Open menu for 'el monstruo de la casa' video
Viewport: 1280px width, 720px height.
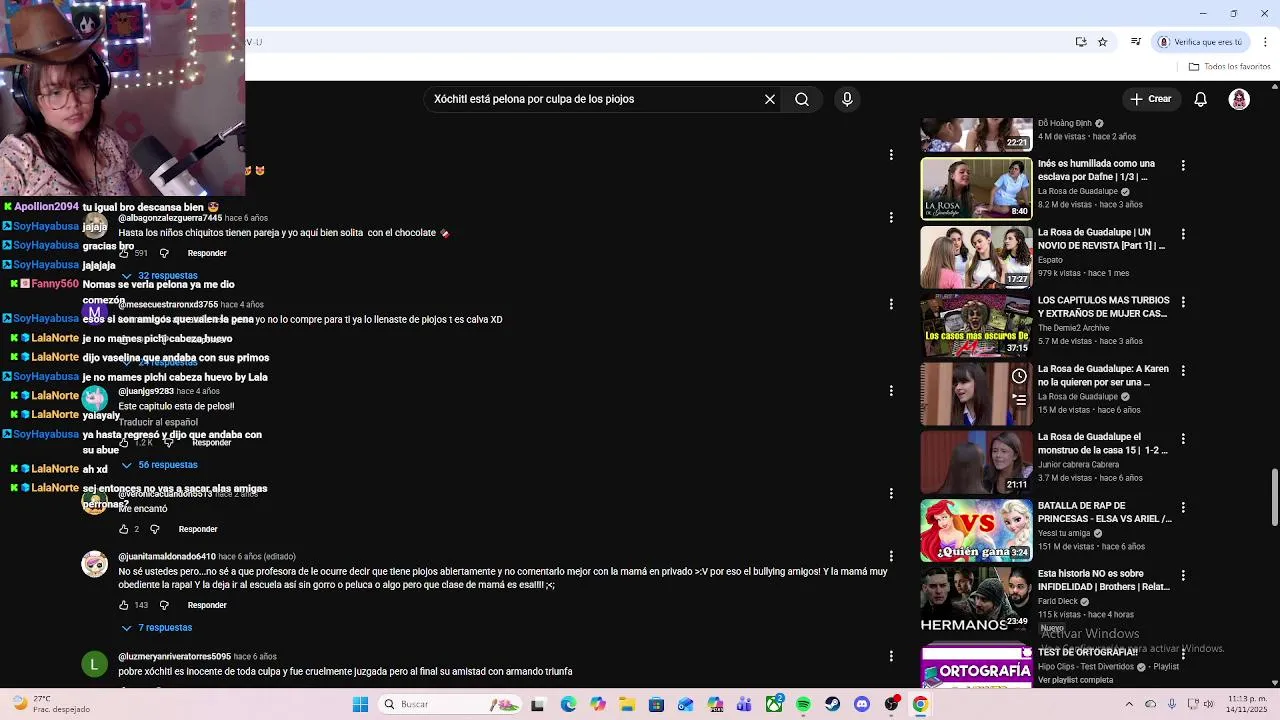1183,439
